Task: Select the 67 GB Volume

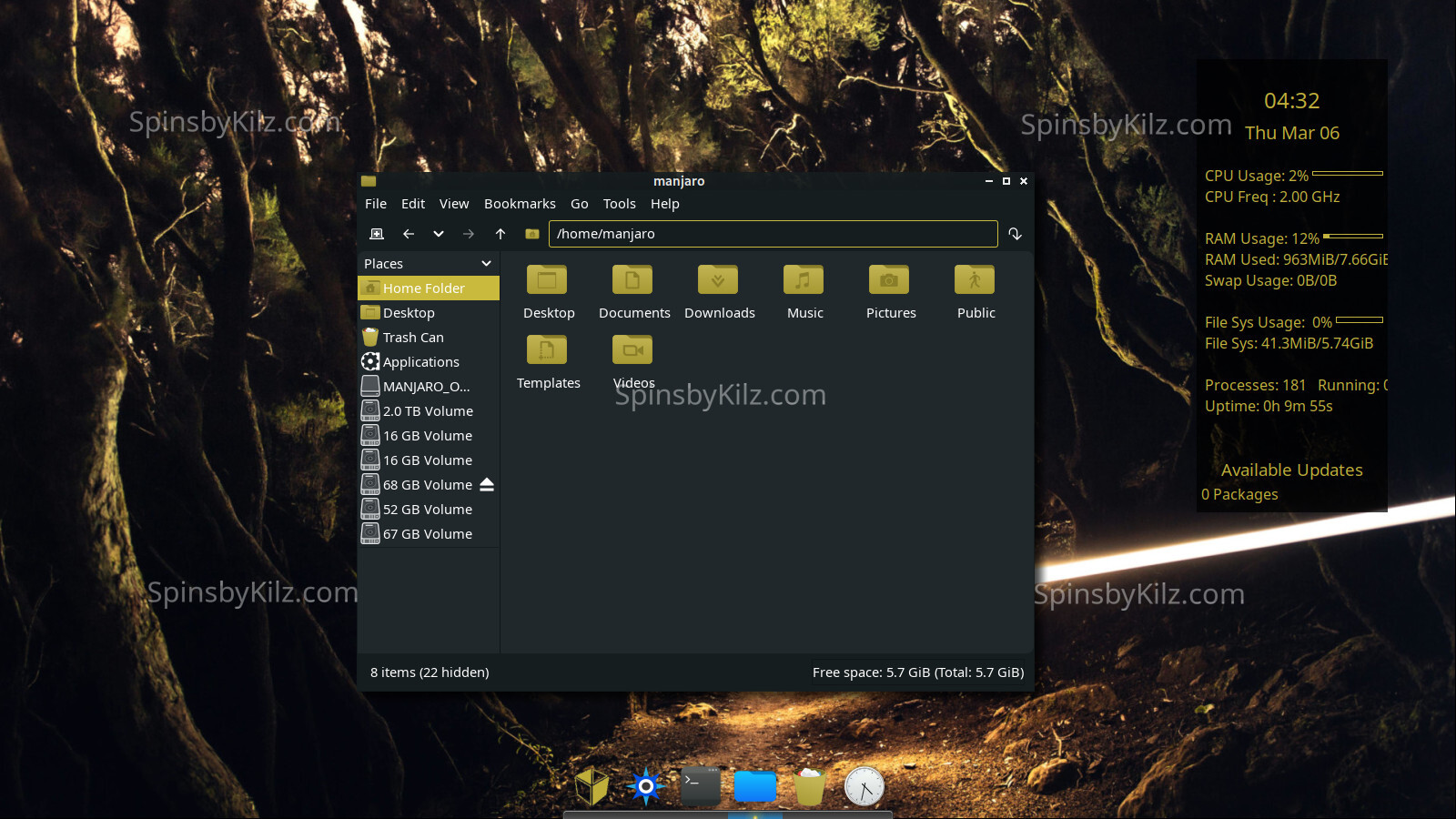Action: [x=429, y=534]
